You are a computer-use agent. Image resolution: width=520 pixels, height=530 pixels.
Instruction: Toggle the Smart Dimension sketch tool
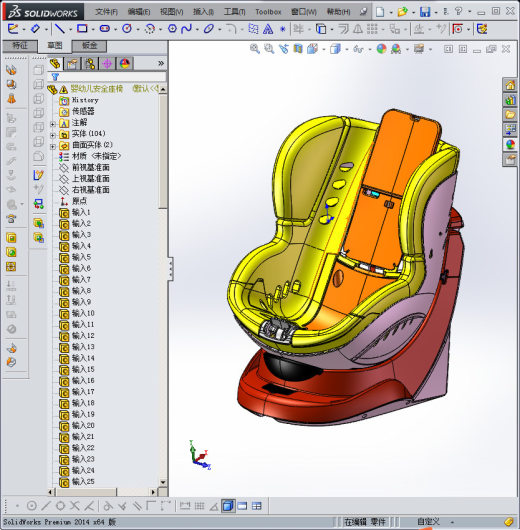point(35,29)
